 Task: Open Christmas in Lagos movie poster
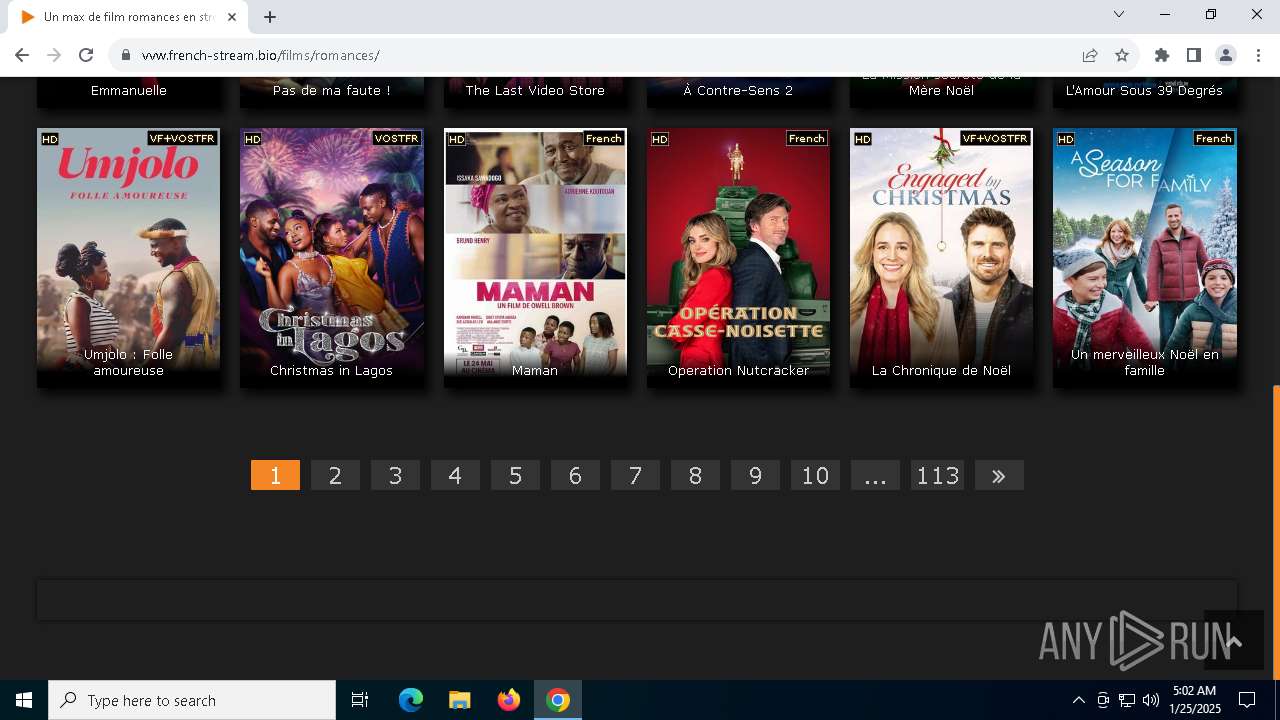331,257
